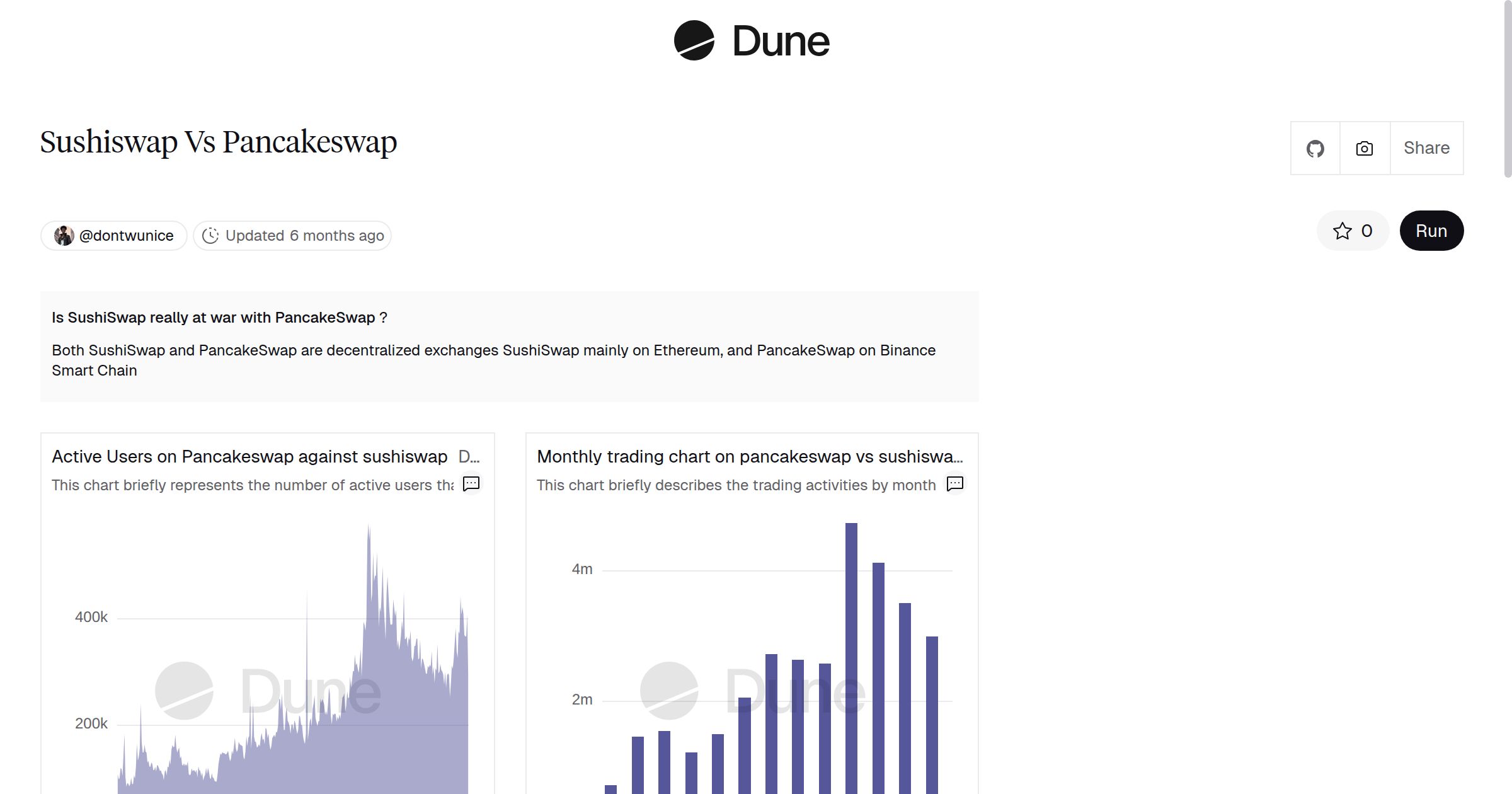The height and width of the screenshot is (794, 1512).
Task: Click the Share button
Action: tap(1426, 149)
